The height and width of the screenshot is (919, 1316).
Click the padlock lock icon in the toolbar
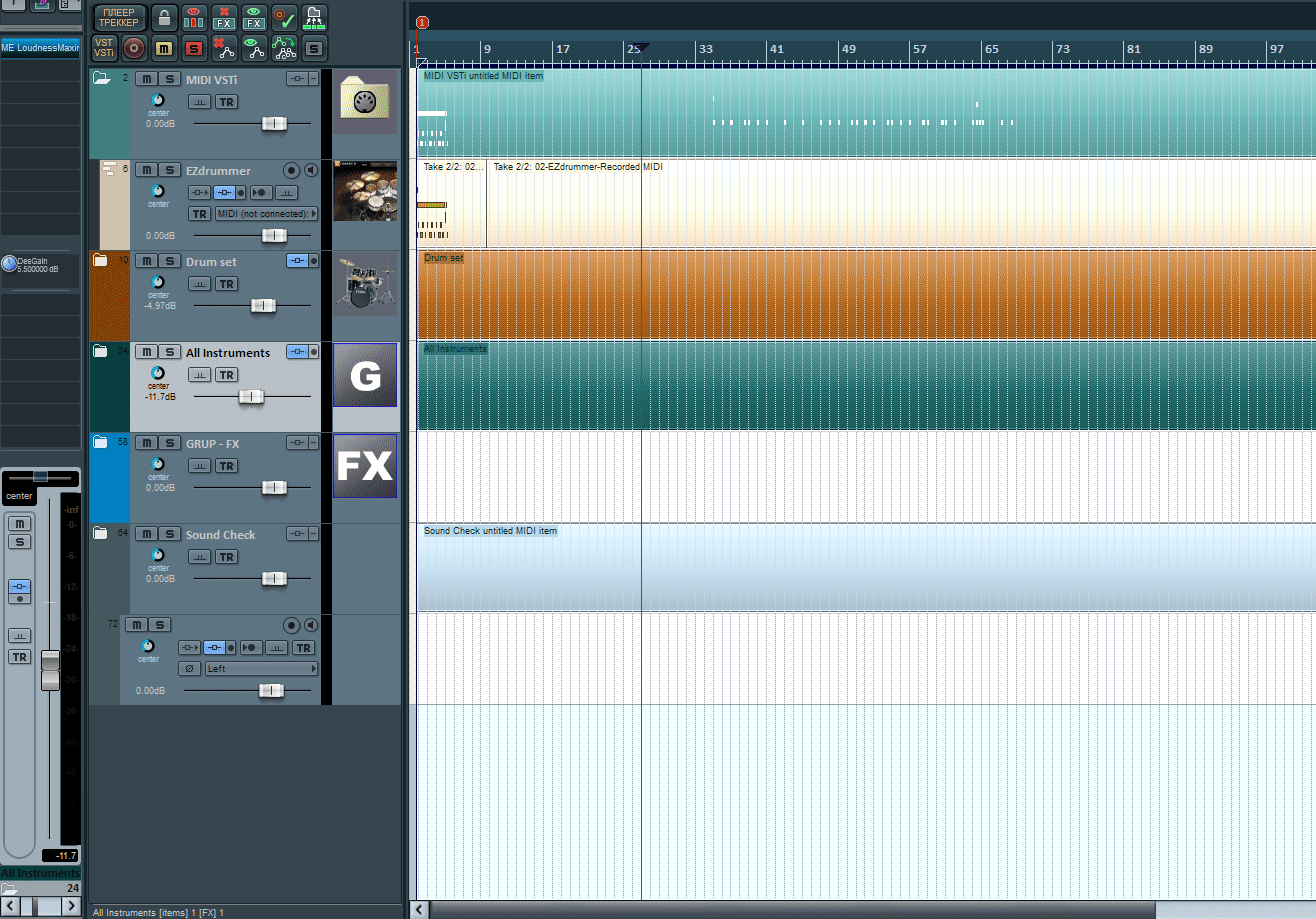(x=165, y=17)
